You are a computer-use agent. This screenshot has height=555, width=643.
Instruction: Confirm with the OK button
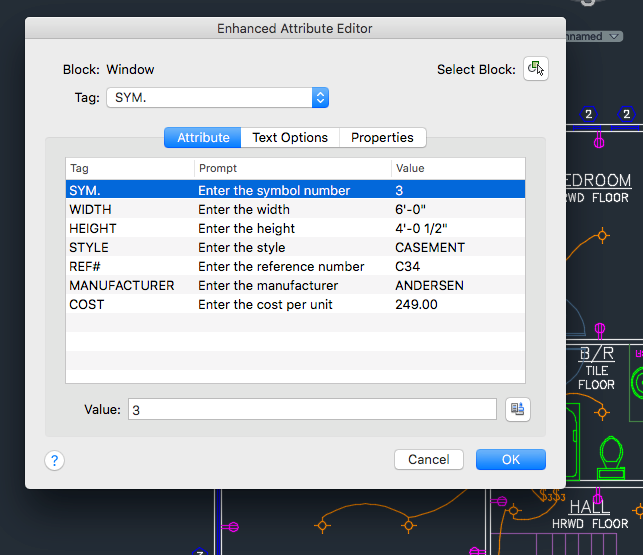click(x=511, y=459)
